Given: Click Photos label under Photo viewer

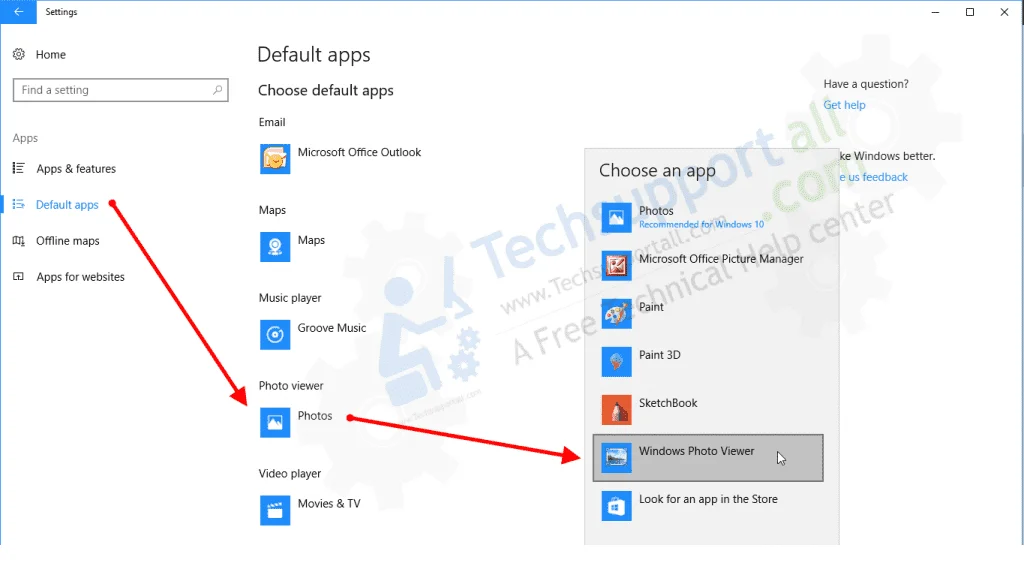Looking at the screenshot, I should click(315, 415).
